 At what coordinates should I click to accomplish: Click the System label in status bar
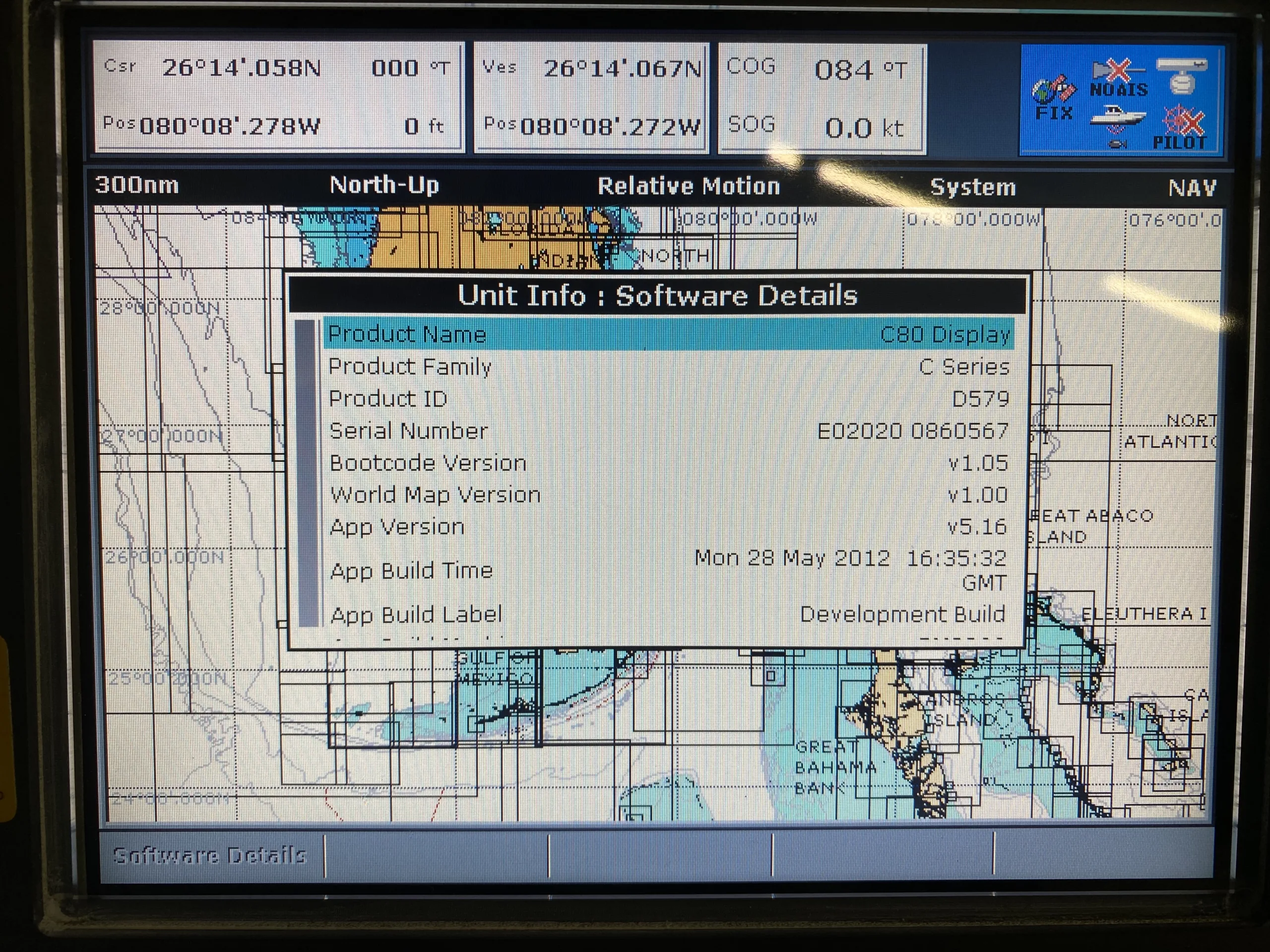(973, 187)
